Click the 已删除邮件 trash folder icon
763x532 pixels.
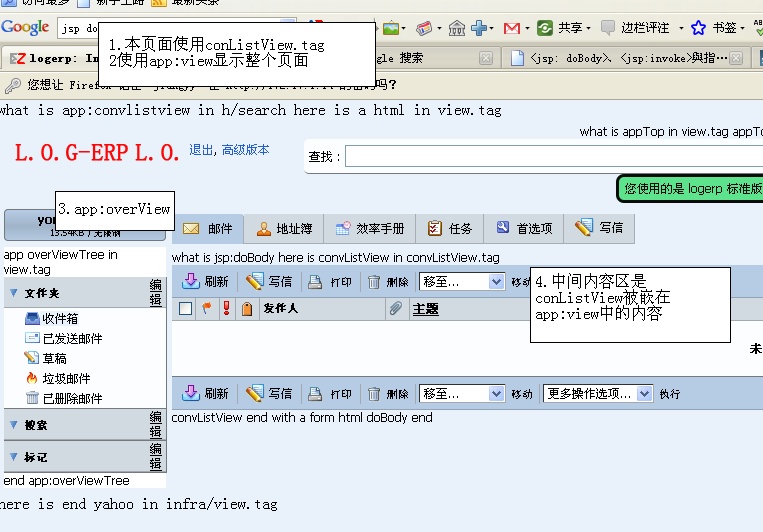tap(32, 398)
